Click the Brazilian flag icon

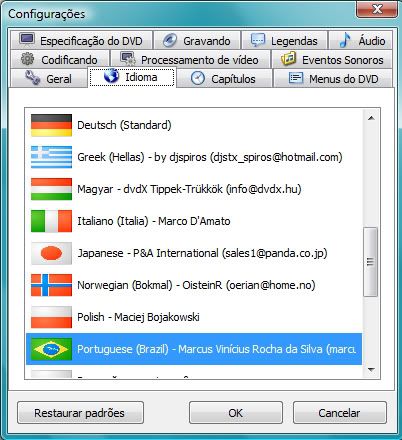[x=51, y=349]
